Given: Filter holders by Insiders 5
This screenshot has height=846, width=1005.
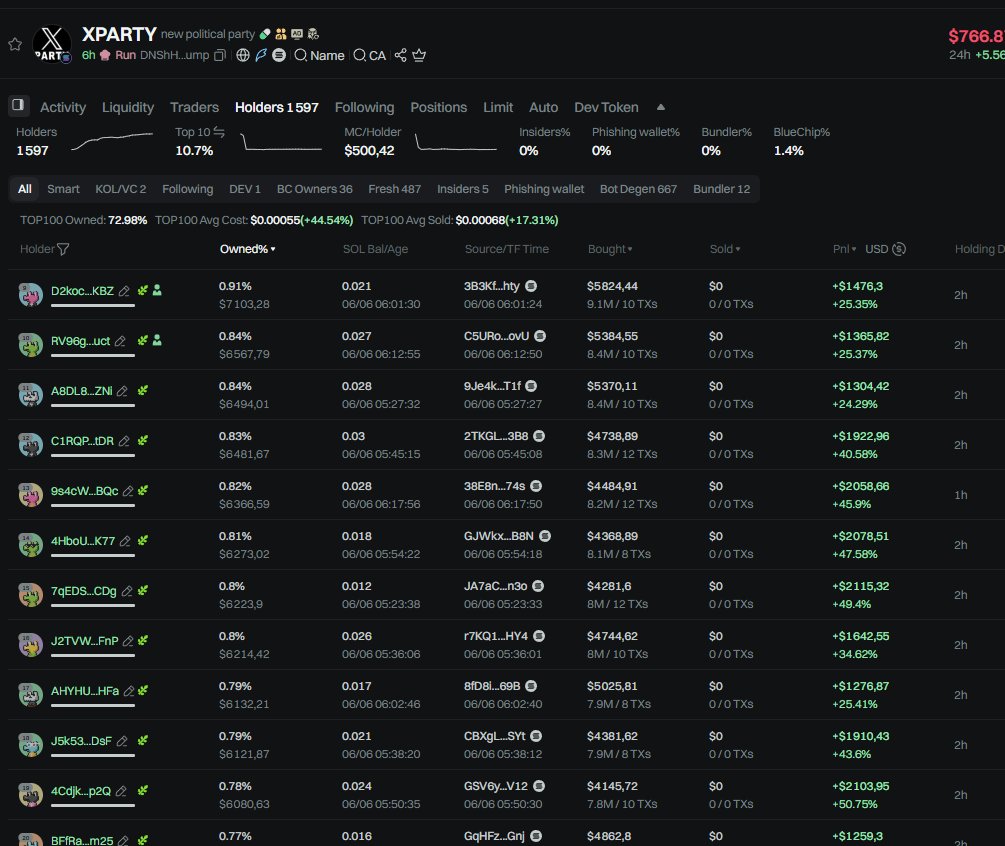Looking at the screenshot, I should [x=463, y=189].
